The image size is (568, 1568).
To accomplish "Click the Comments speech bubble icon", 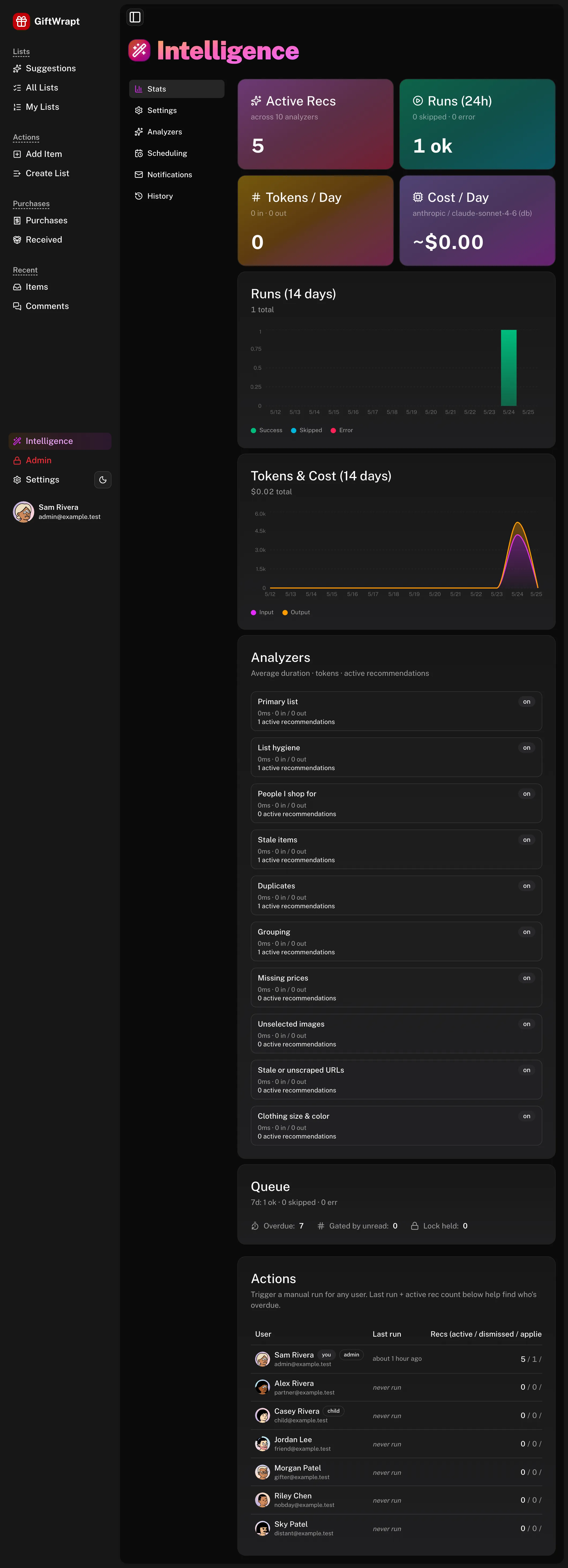I will click(x=17, y=306).
